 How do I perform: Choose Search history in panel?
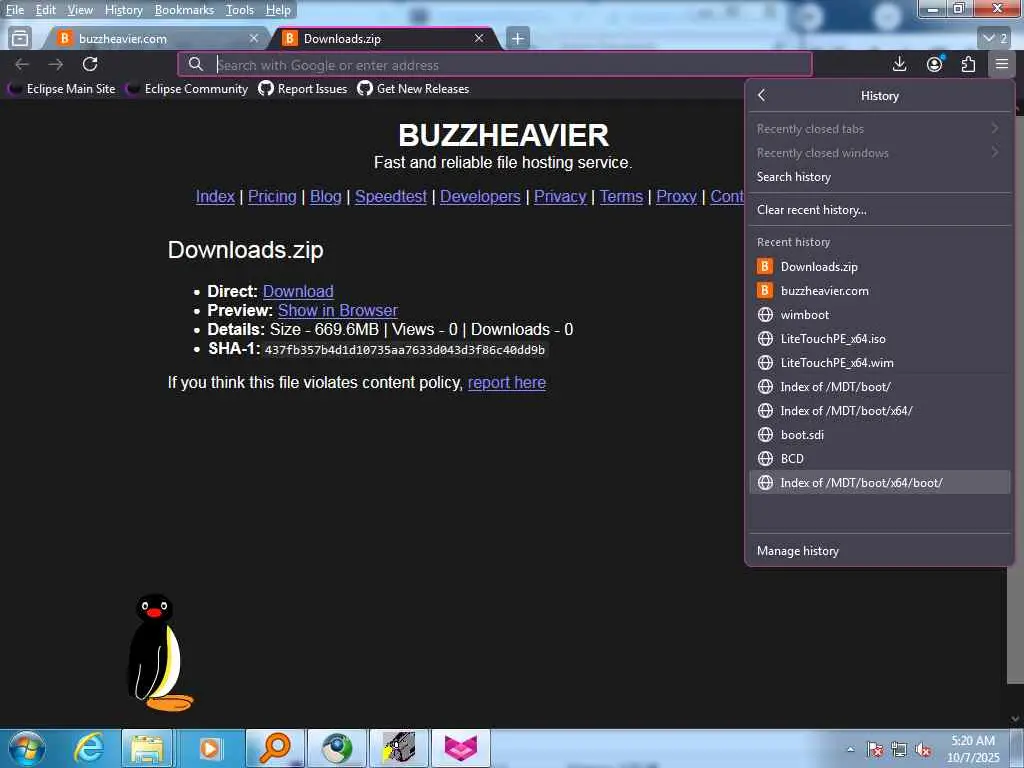pyautogui.click(x=879, y=177)
